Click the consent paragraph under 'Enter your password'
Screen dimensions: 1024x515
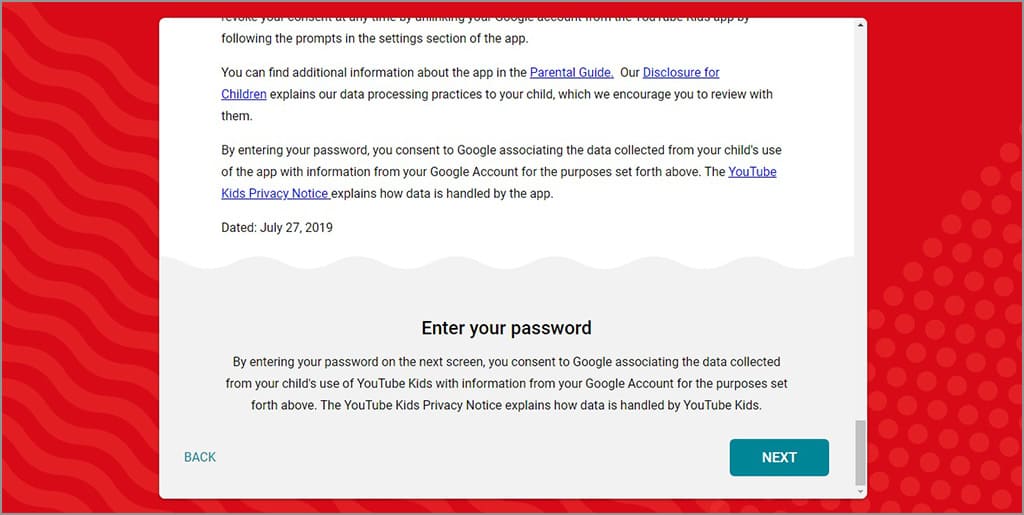[x=506, y=383]
